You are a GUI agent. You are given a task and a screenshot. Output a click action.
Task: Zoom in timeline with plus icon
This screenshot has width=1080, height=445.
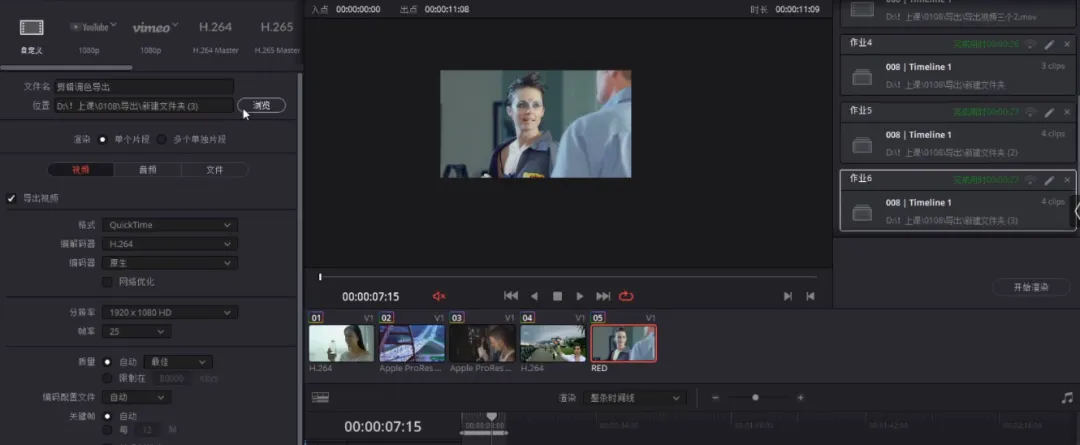coord(800,397)
